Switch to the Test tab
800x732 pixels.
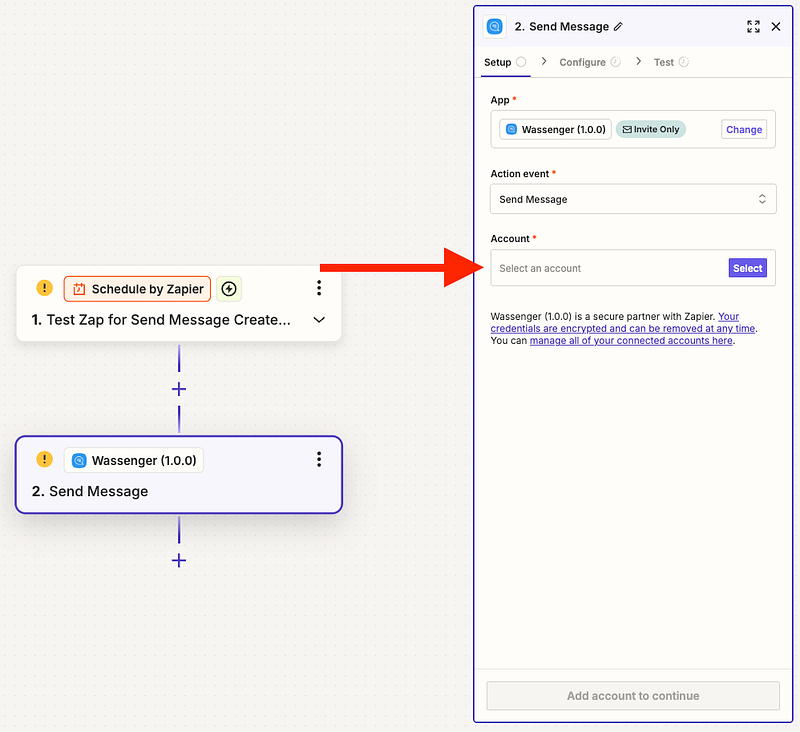[664, 62]
